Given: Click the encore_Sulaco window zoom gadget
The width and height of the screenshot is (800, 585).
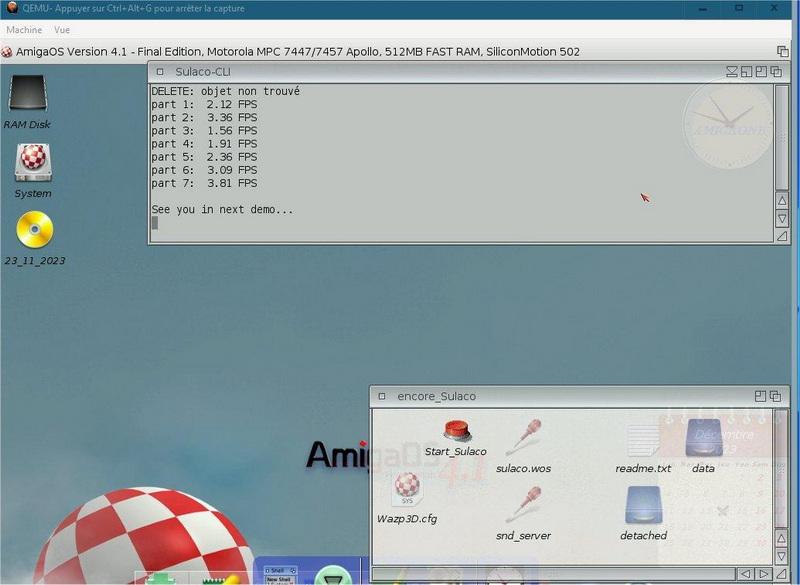Looking at the screenshot, I should (760, 396).
